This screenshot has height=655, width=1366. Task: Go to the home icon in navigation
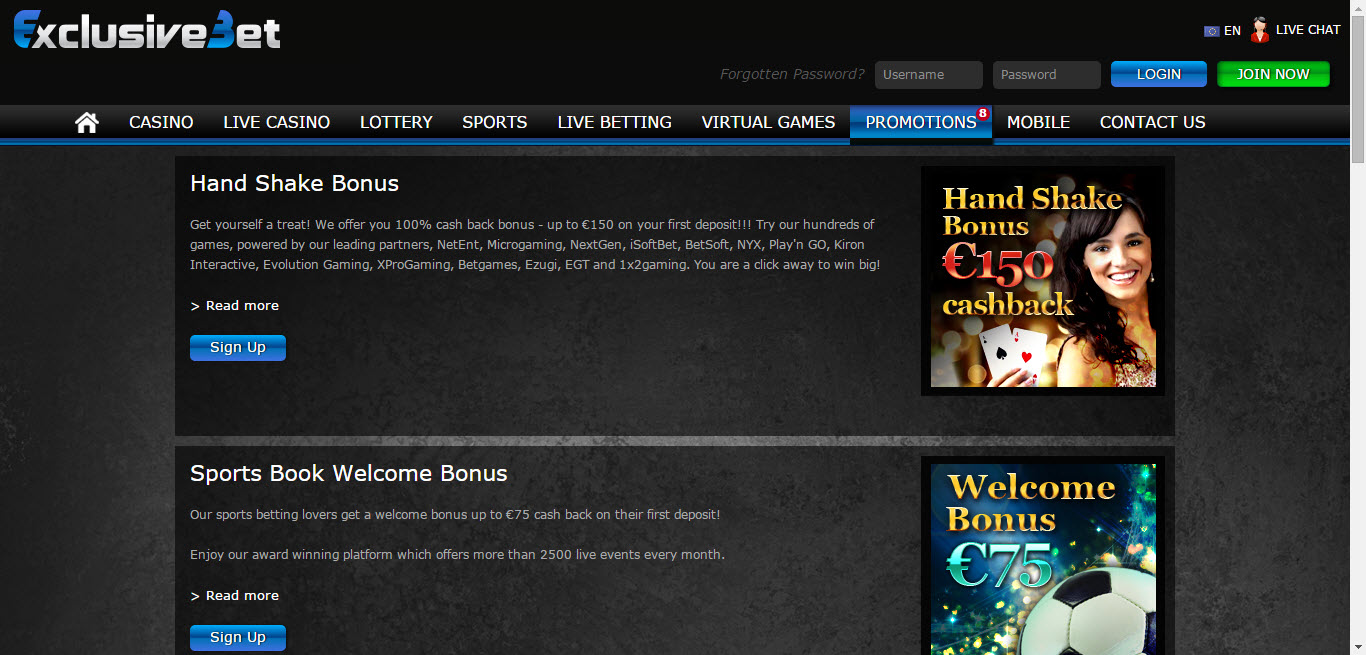tap(87, 122)
